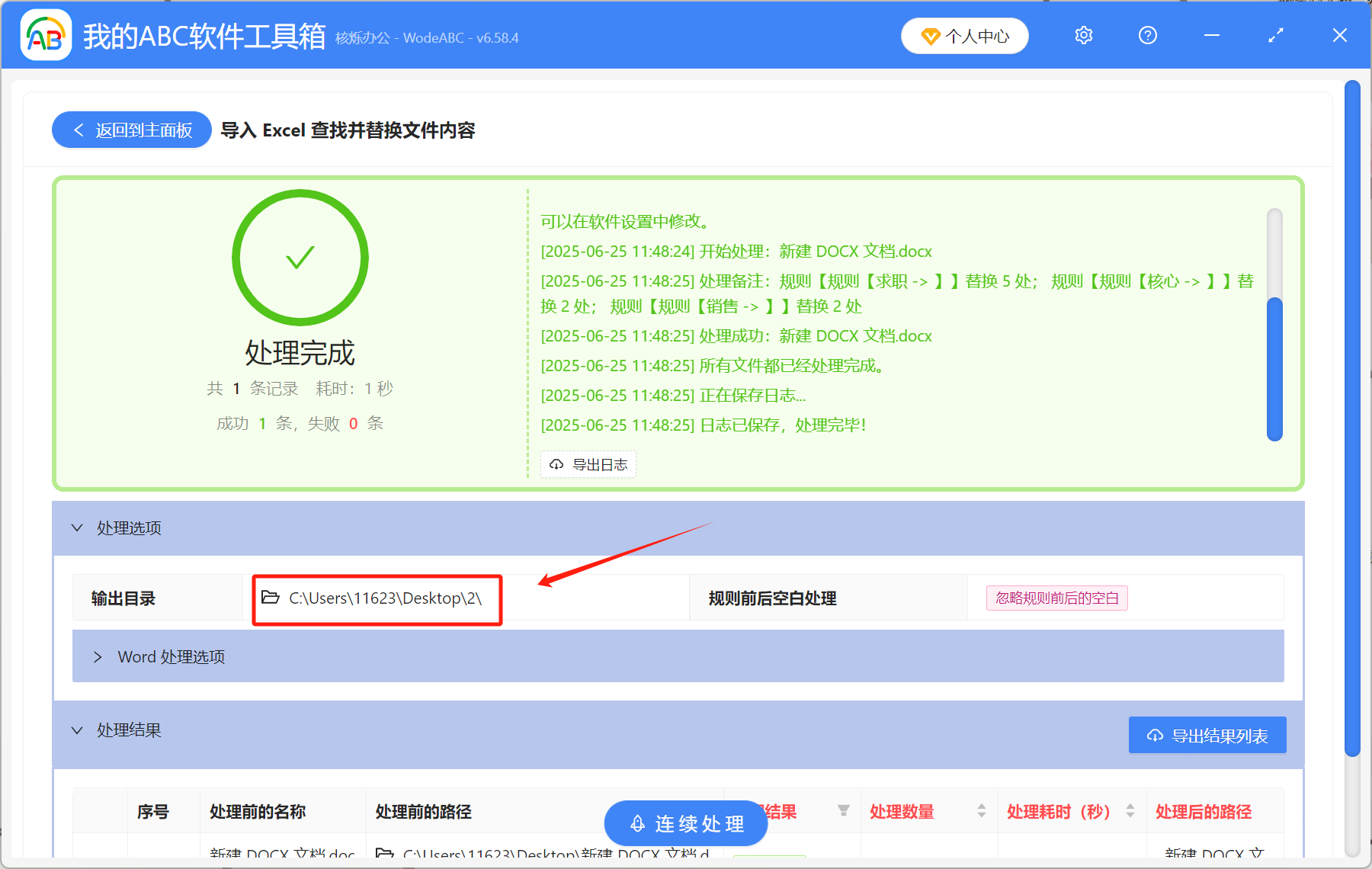The width and height of the screenshot is (1372, 869).
Task: Open the settings gear icon
Action: pyautogui.click(x=1083, y=35)
